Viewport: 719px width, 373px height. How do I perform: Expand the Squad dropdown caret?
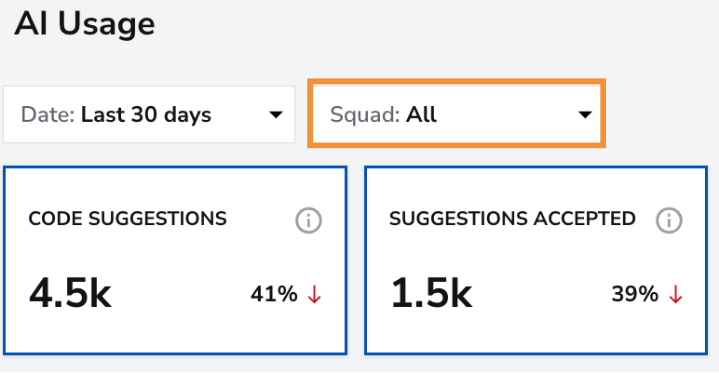[x=585, y=115]
